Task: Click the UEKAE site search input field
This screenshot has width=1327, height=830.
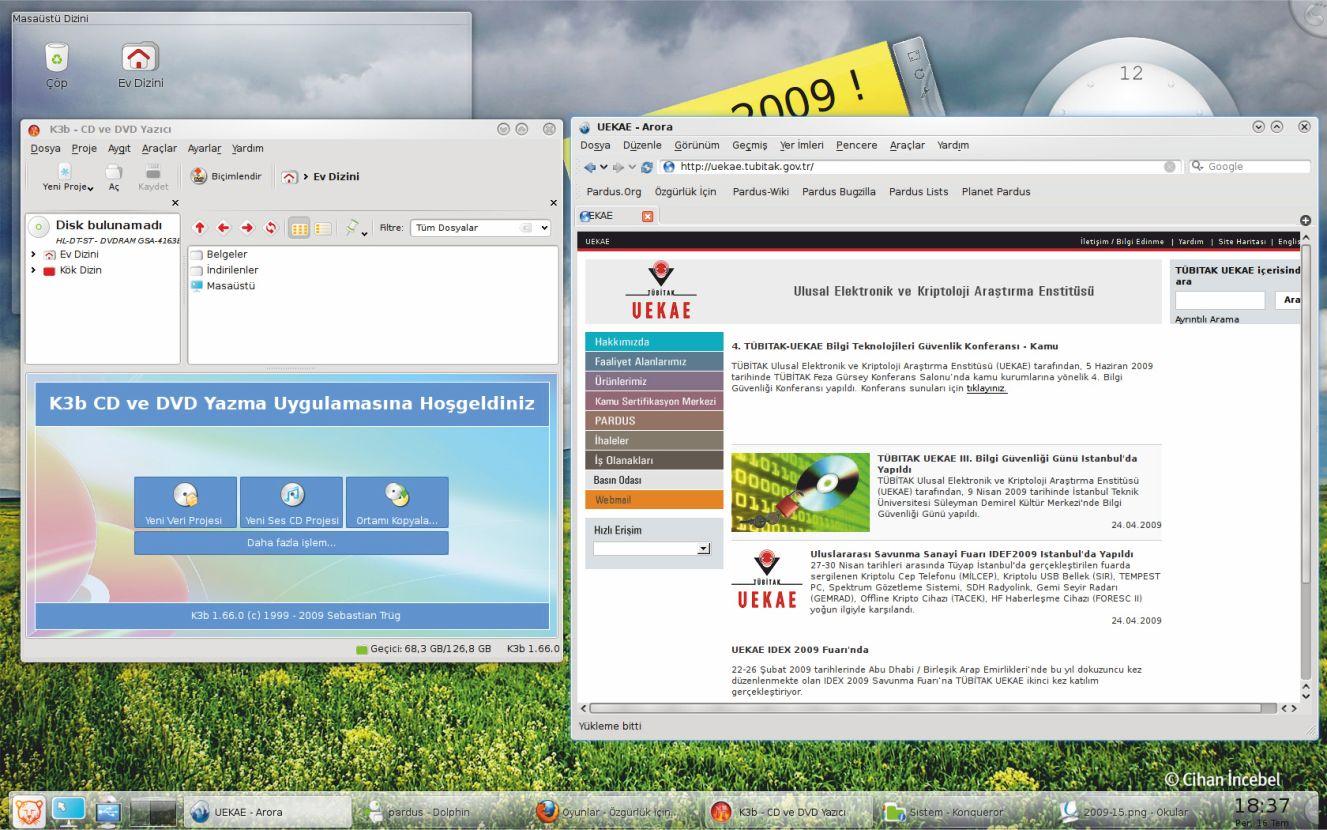Action: [1220, 300]
